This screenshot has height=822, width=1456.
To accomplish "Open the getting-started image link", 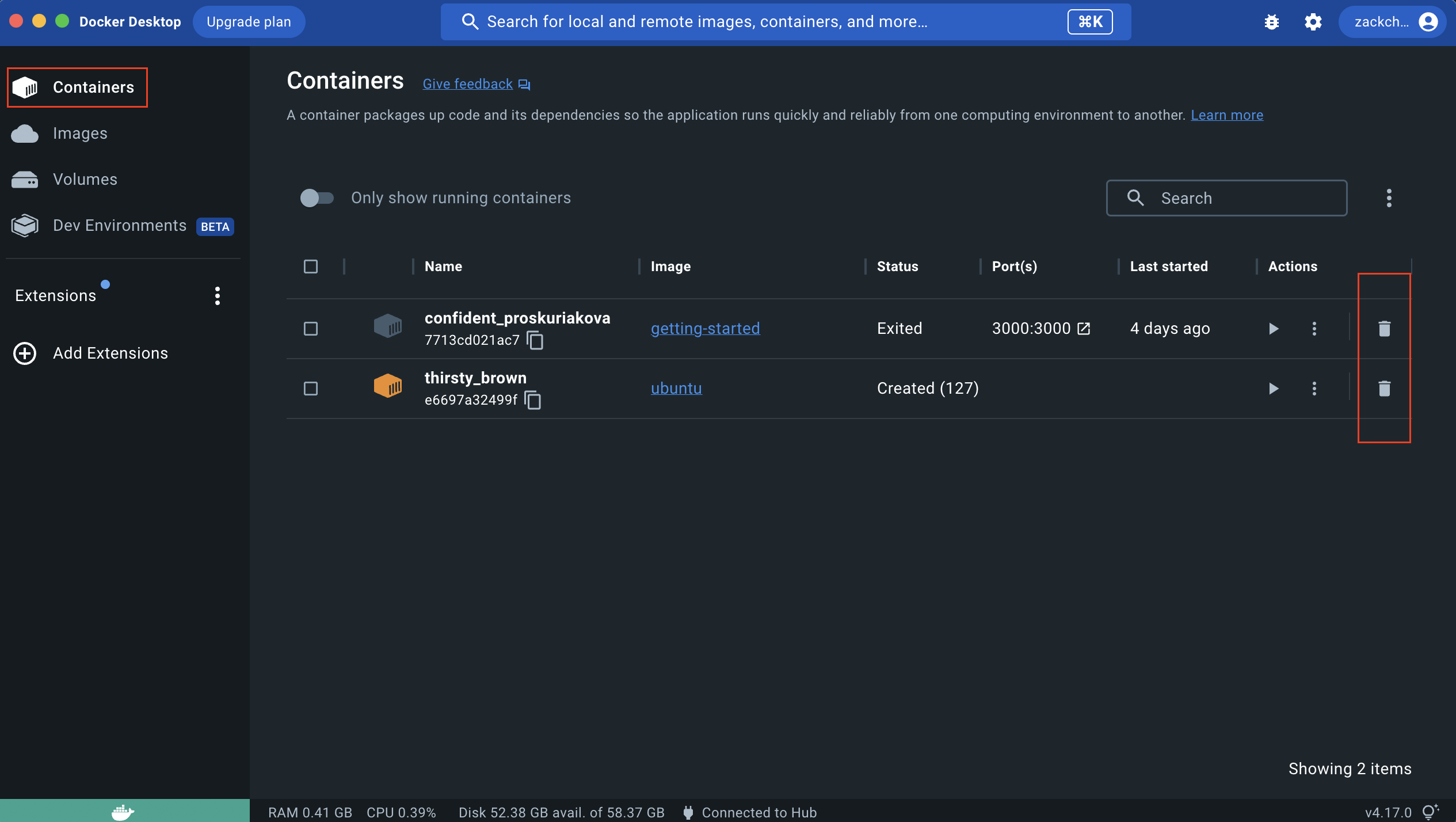I will tap(706, 329).
